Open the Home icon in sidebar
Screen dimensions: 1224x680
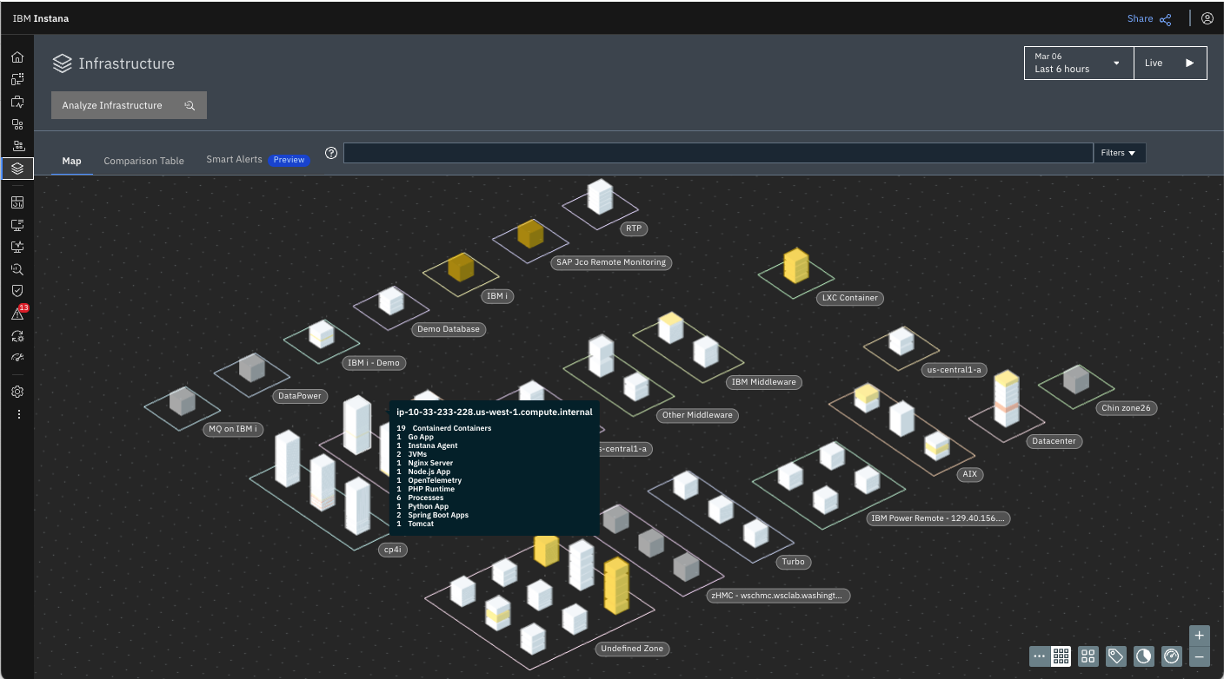[17, 57]
